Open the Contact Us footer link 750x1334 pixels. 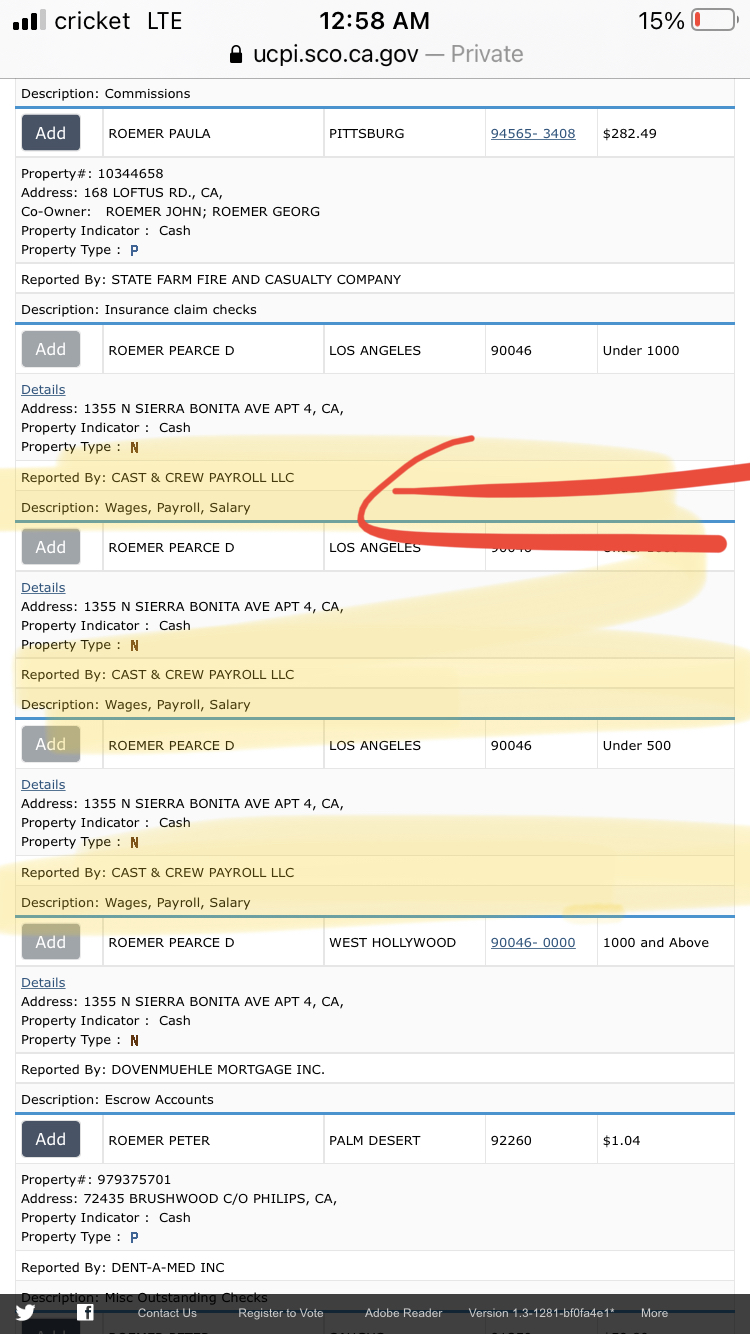167,1313
